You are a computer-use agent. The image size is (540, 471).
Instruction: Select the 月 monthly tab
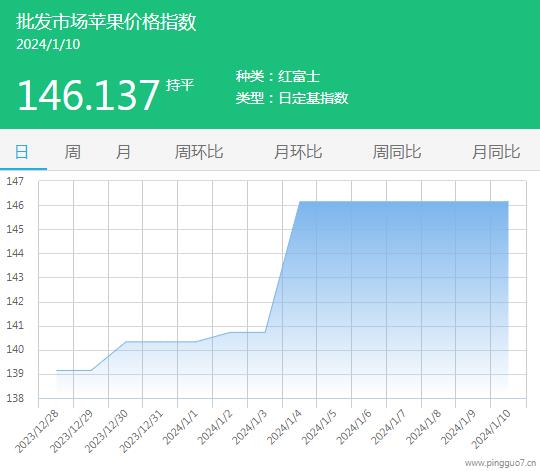click(x=123, y=152)
